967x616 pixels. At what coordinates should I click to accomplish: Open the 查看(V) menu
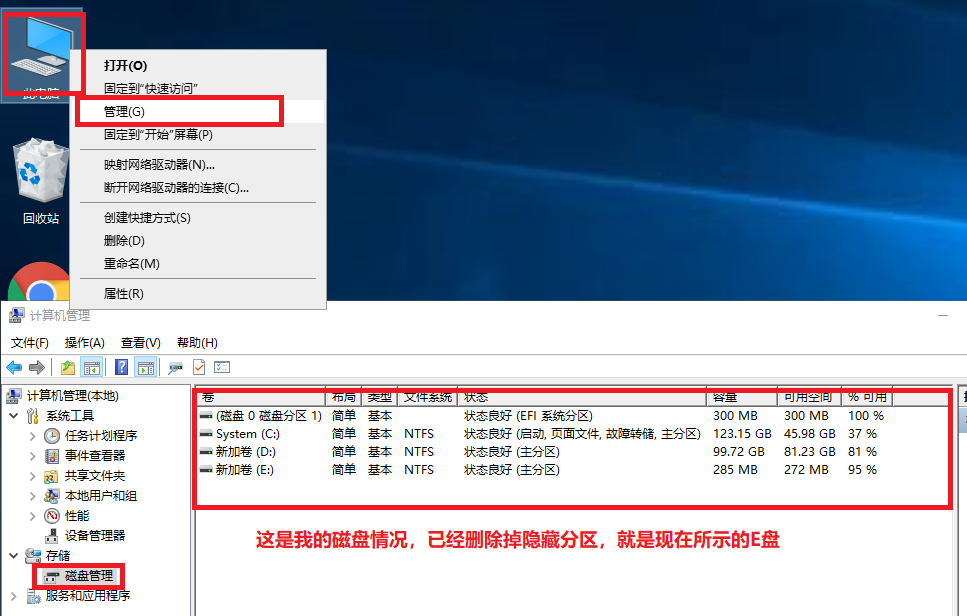(x=141, y=342)
